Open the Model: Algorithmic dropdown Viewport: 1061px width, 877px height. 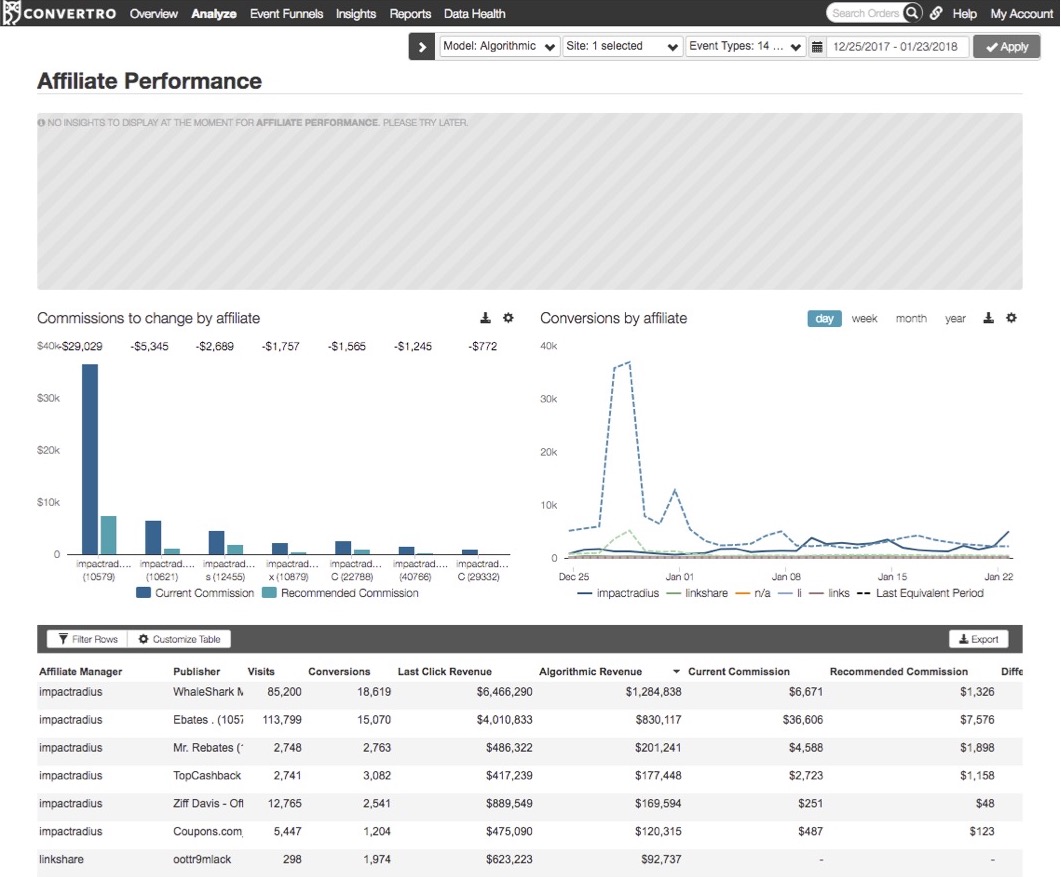(499, 46)
